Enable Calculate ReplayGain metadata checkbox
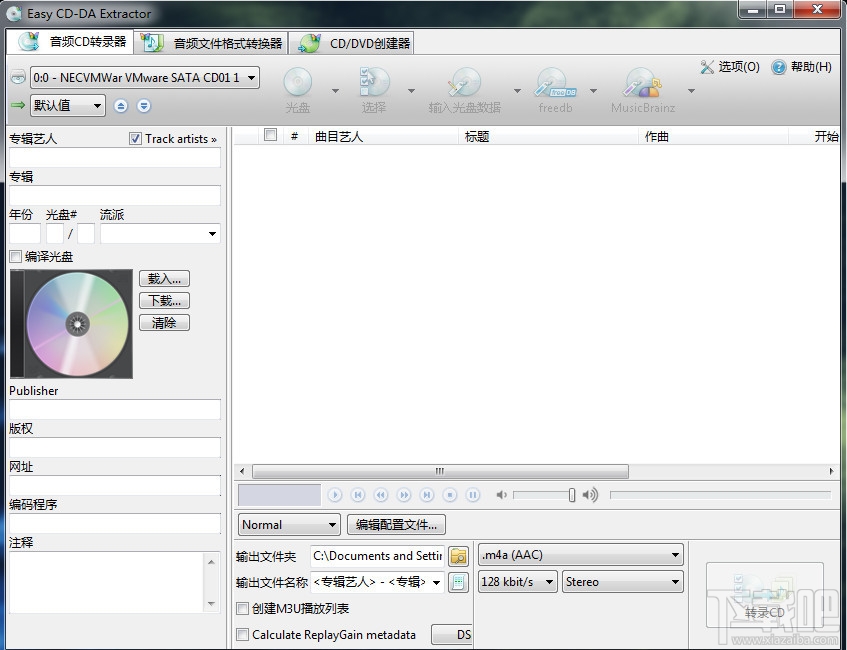This screenshot has height=650, width=847. click(x=243, y=634)
